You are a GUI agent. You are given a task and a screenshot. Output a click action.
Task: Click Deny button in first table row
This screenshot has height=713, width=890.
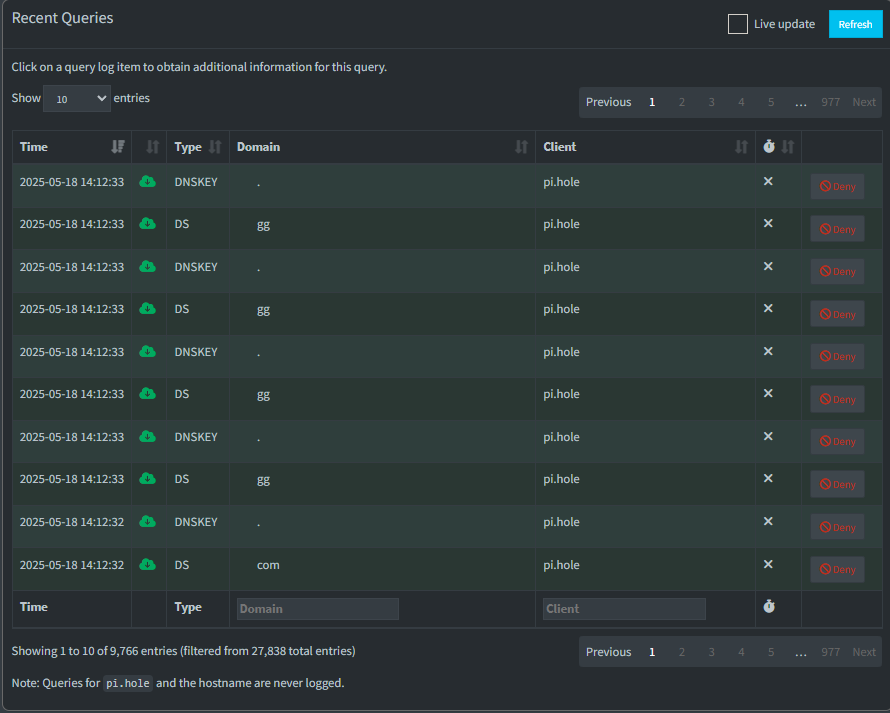point(837,186)
